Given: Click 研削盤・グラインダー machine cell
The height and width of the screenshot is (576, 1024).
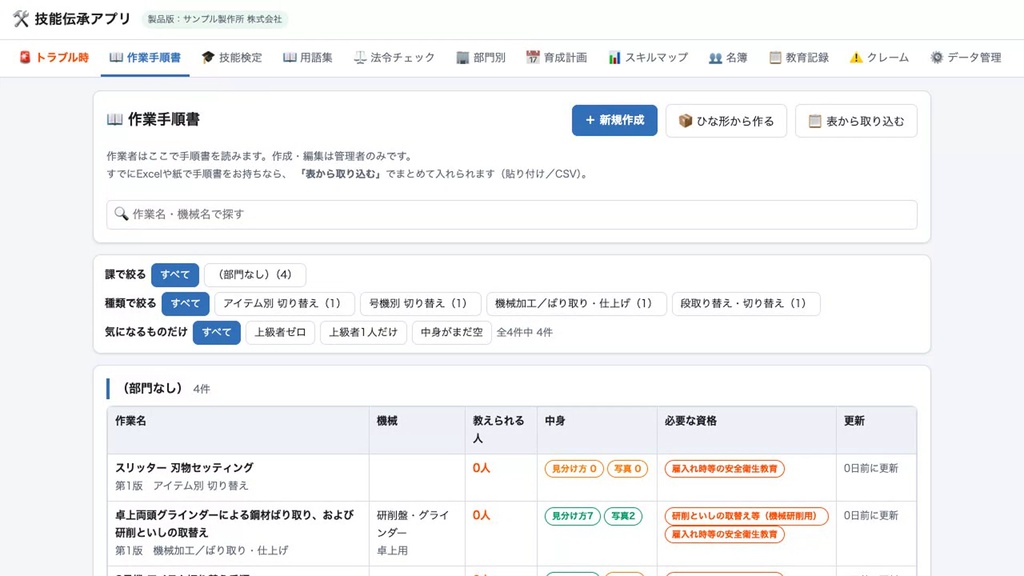Looking at the screenshot, I should (417, 533).
